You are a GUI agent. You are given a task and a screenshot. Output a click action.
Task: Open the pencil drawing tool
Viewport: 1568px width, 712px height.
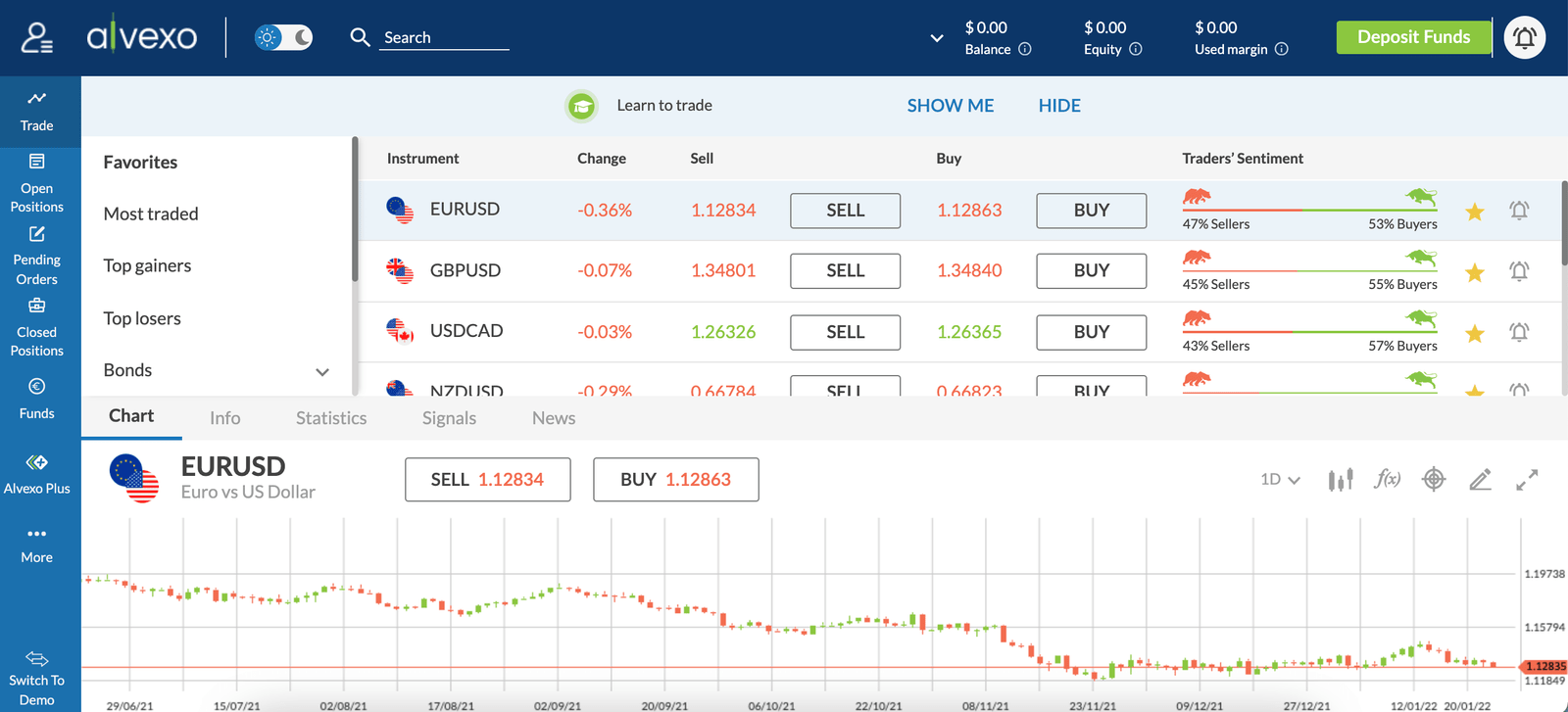click(x=1481, y=479)
